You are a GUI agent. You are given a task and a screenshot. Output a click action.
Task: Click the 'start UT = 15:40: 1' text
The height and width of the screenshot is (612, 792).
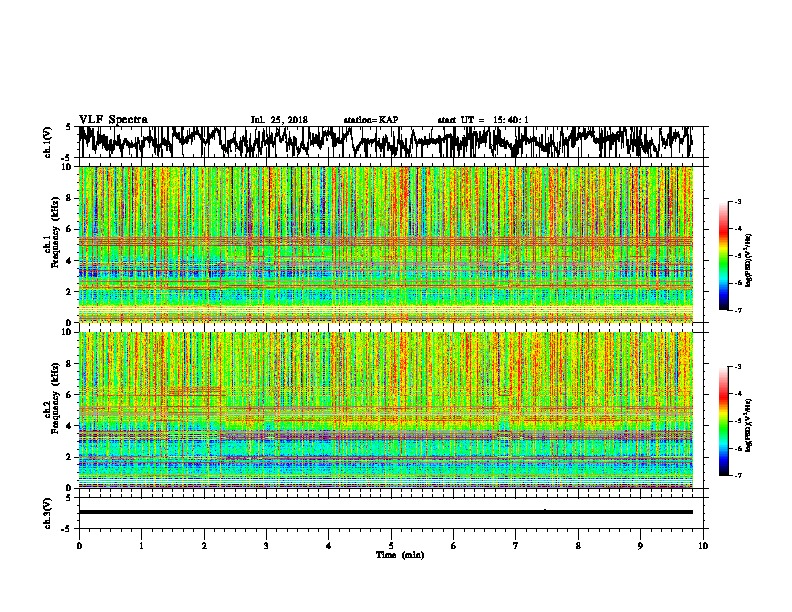[x=483, y=120]
